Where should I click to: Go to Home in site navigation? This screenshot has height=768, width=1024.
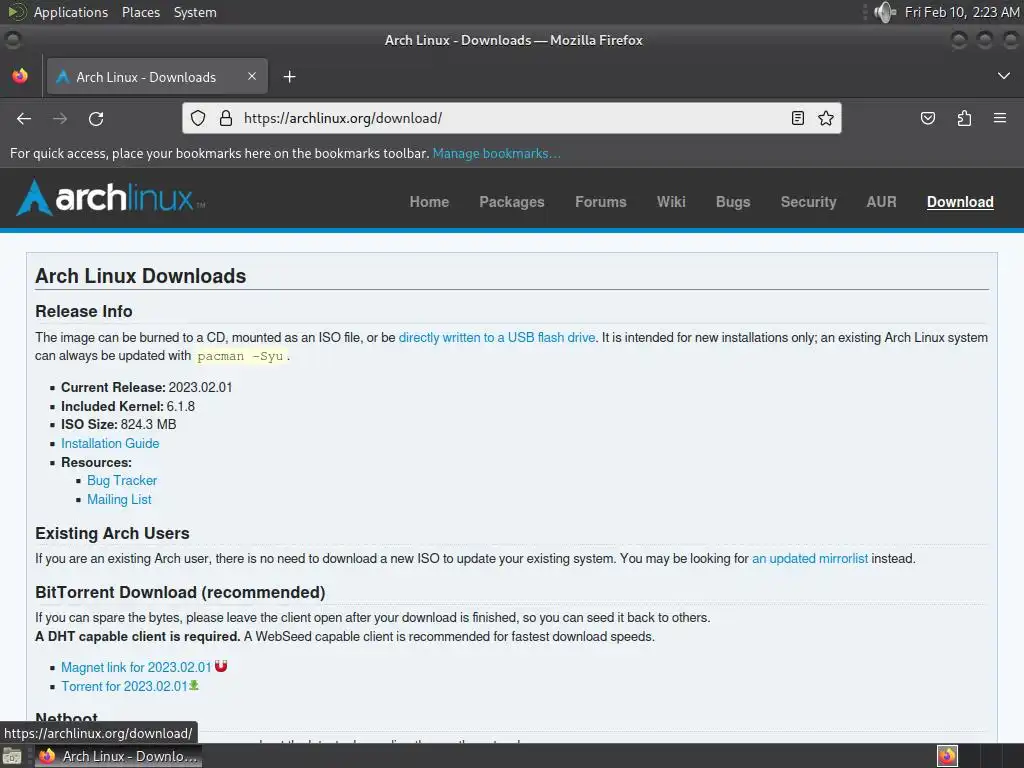(x=429, y=202)
